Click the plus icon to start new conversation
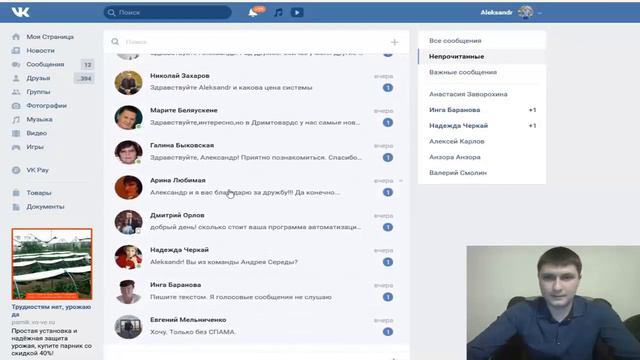Screen dimensions: 640x360 click(394, 42)
